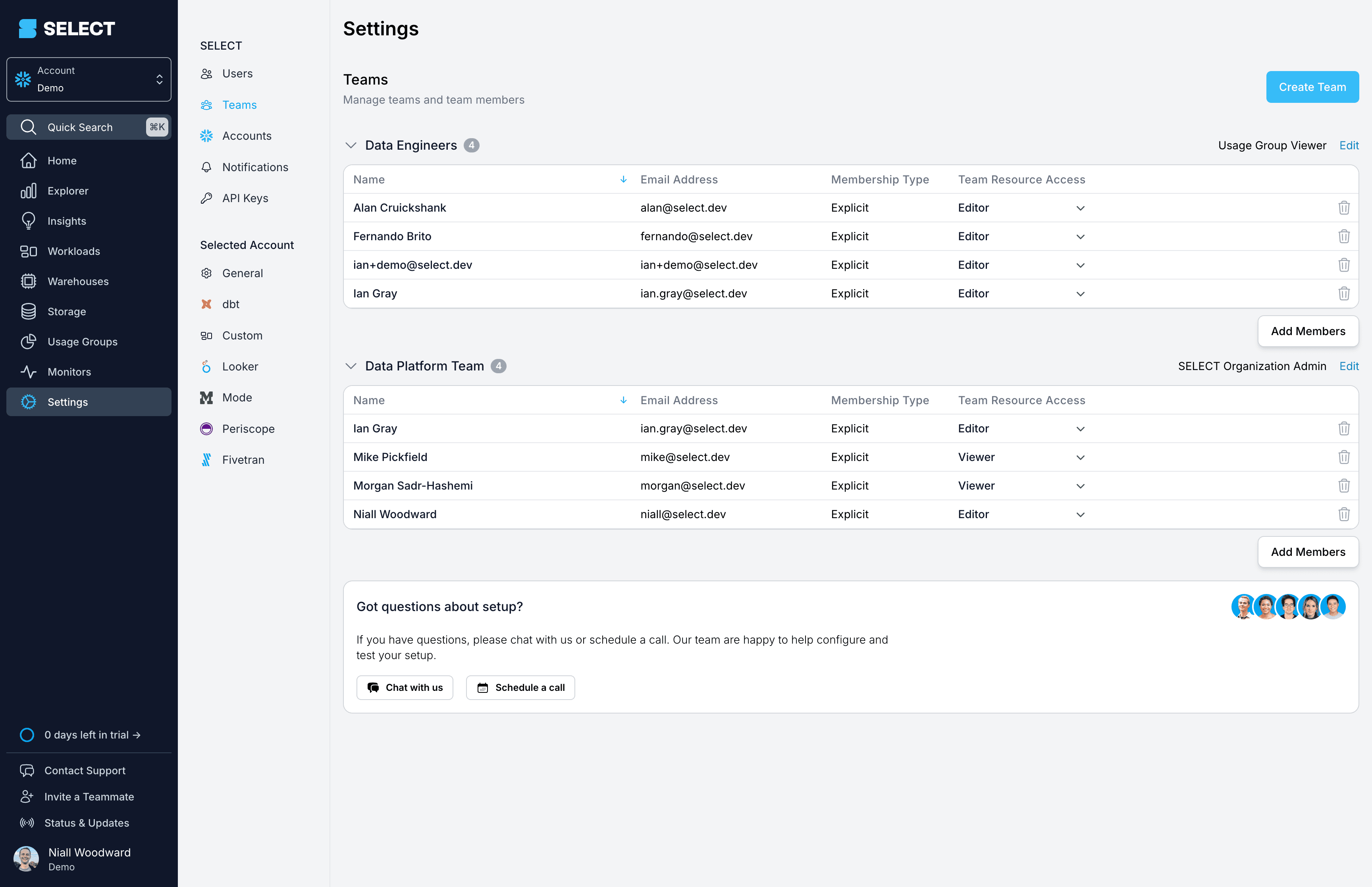This screenshot has width=1372, height=887.
Task: Sort Data Engineers table by Name arrow
Action: point(623,179)
